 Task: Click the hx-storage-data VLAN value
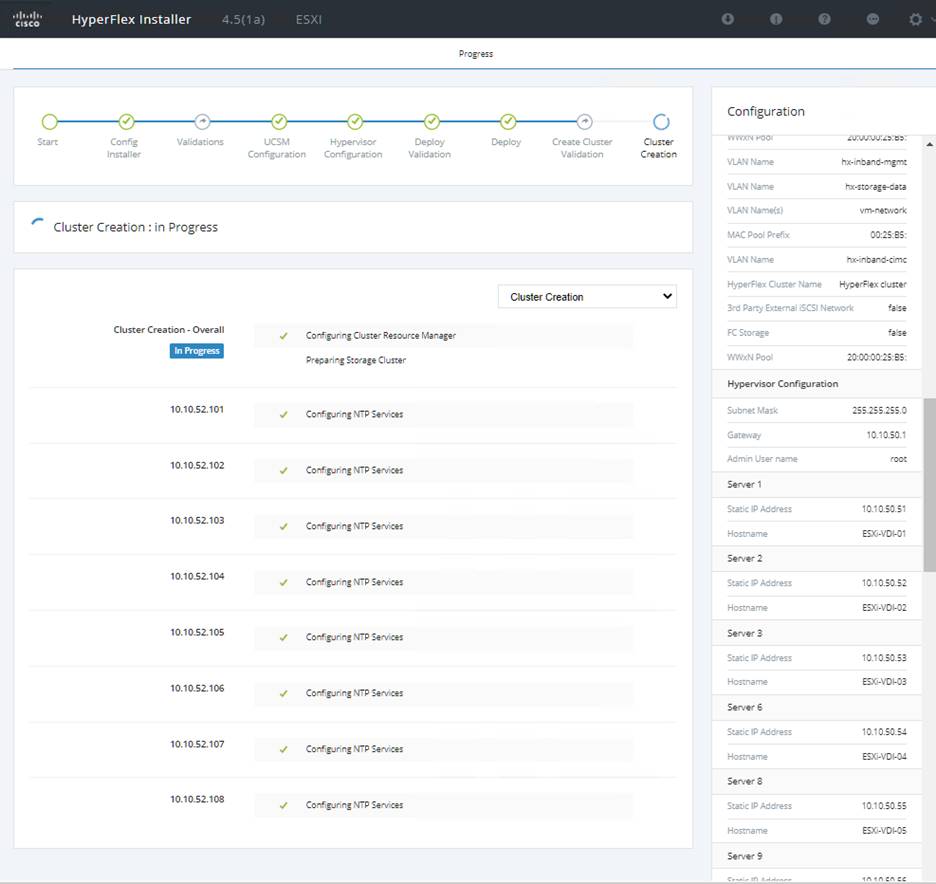(876, 187)
